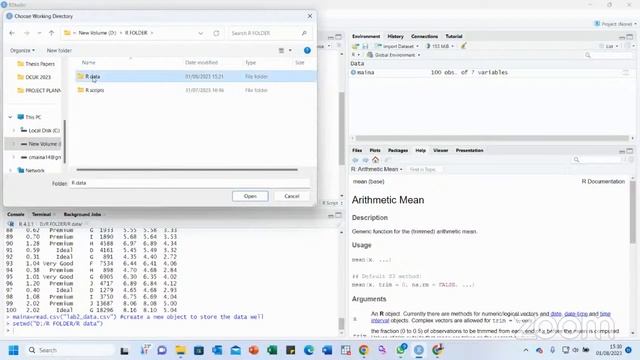The width and height of the screenshot is (640, 360).
Task: Select PROJECT PLAN folder in sidebar
Action: pos(39,91)
